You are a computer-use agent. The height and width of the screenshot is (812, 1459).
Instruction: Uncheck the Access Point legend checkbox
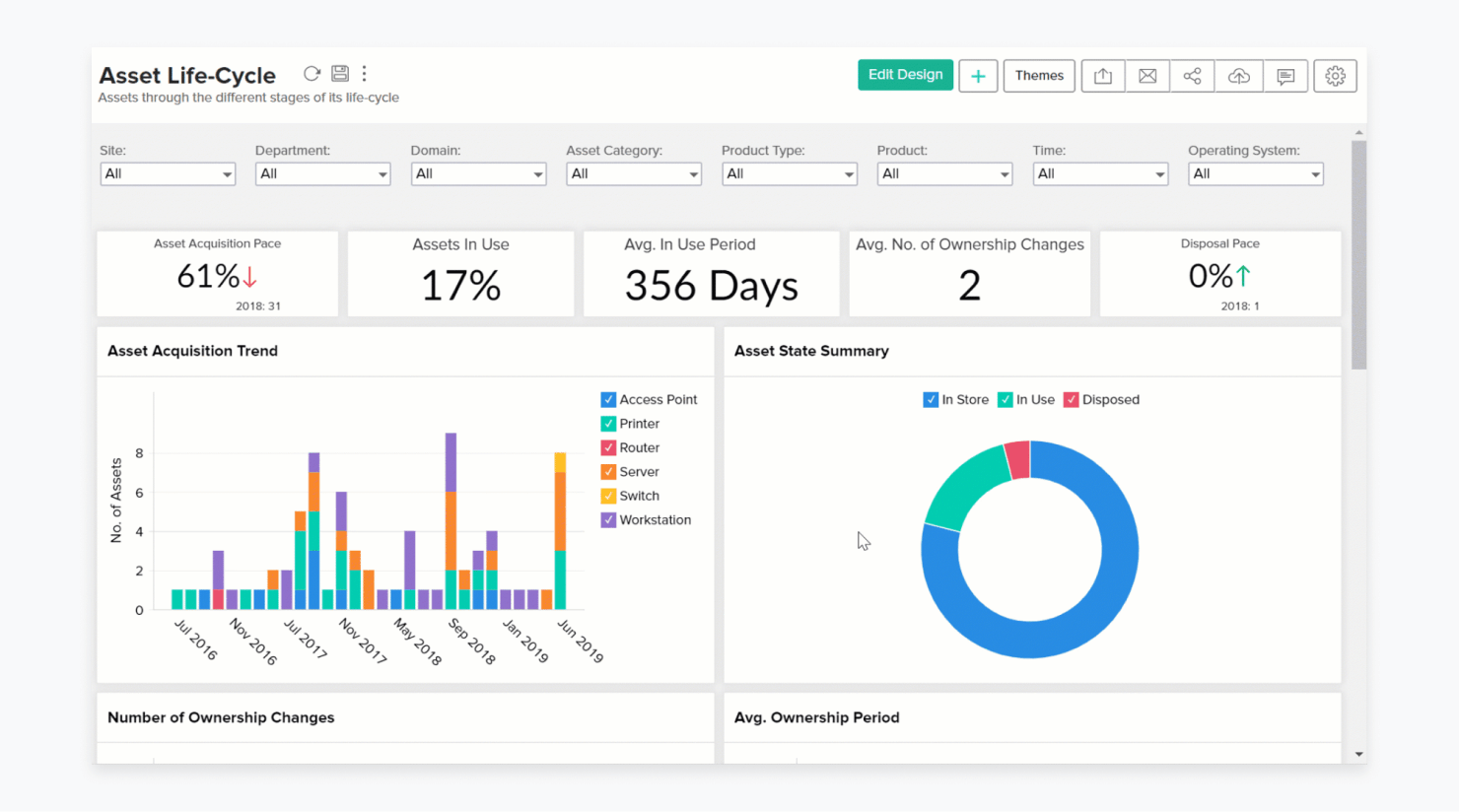tap(608, 400)
